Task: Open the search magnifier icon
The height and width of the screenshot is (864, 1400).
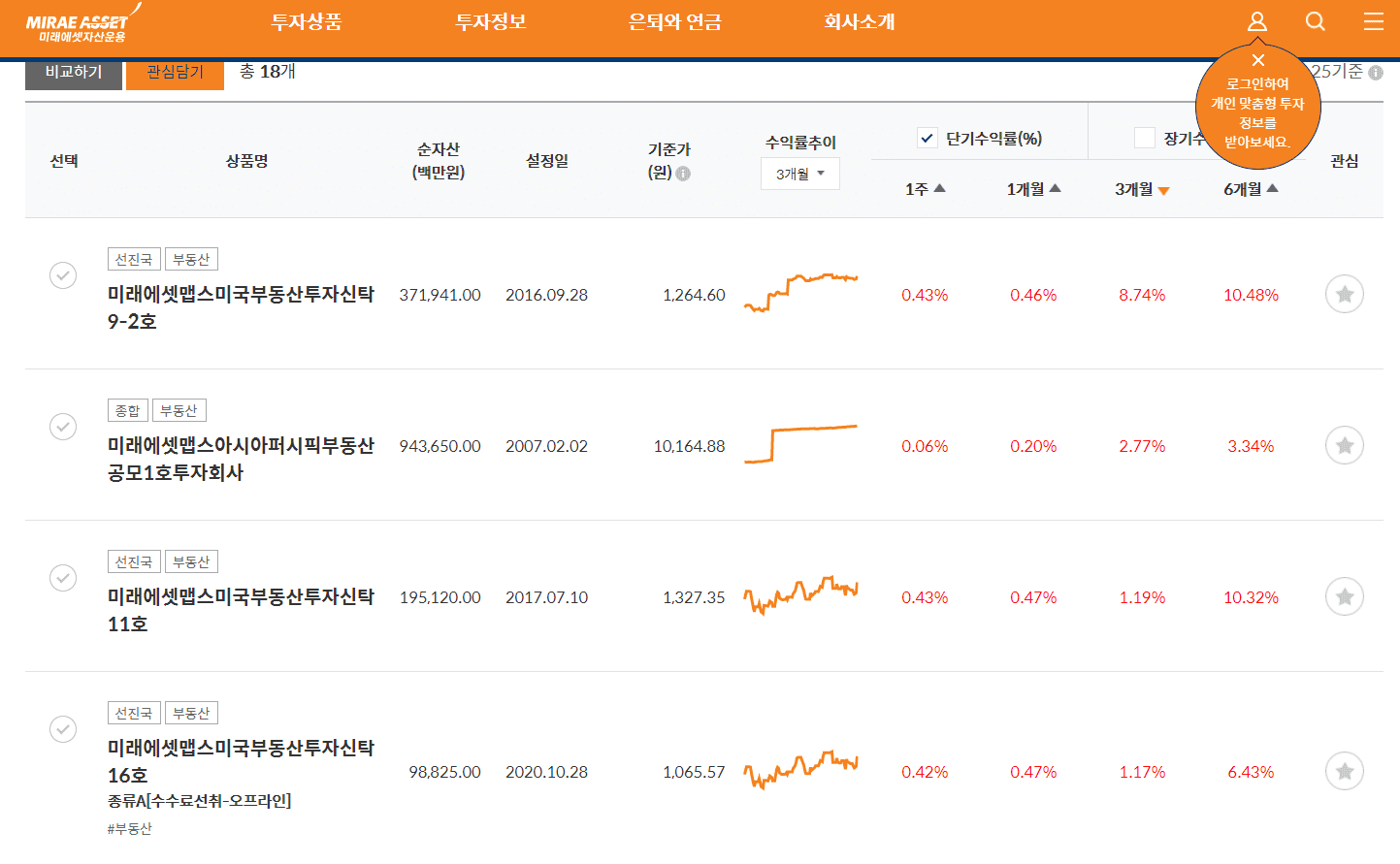Action: pyautogui.click(x=1316, y=21)
